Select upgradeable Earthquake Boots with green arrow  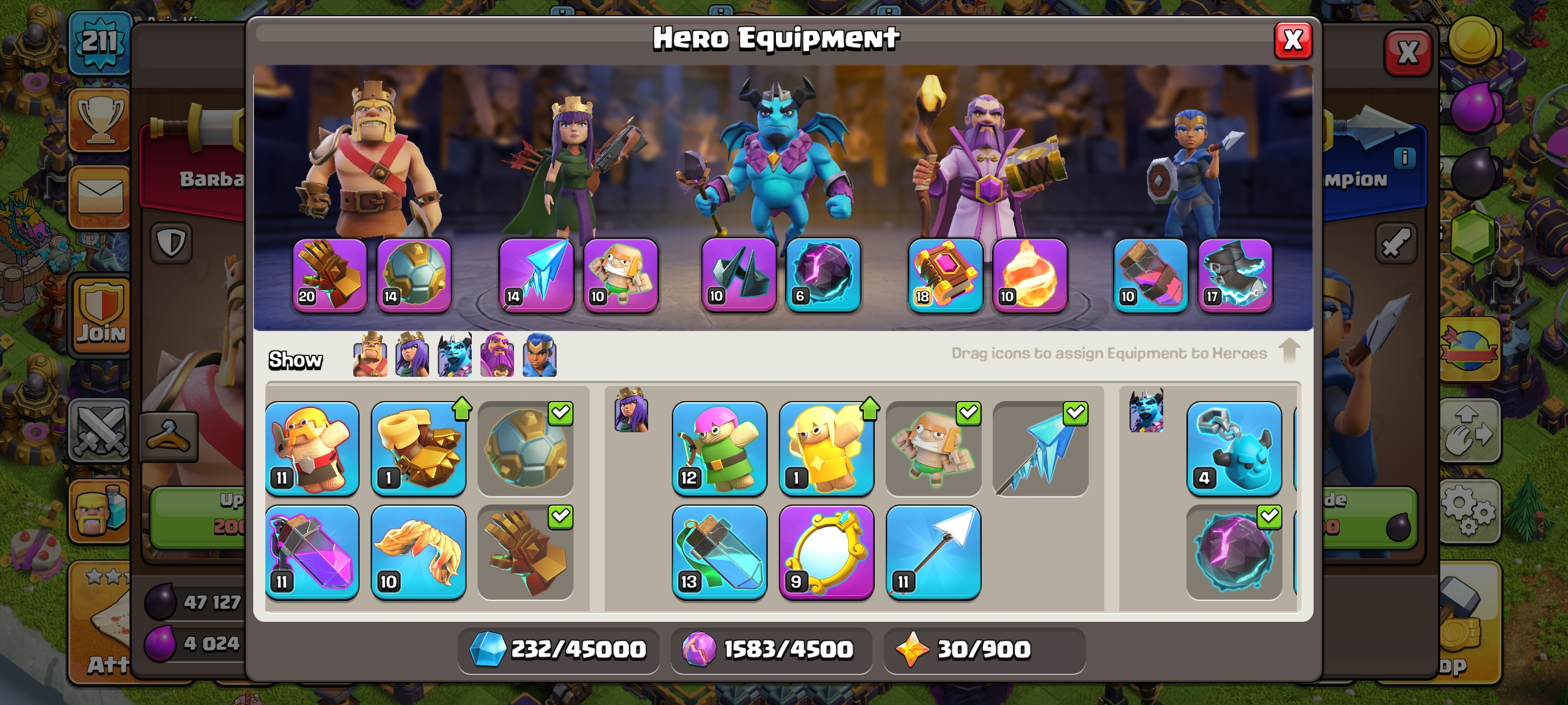tap(419, 448)
